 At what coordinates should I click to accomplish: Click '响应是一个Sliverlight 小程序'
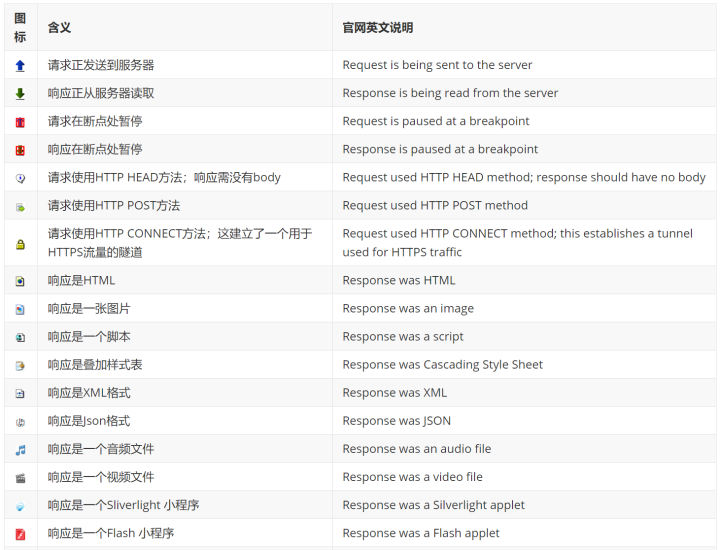click(123, 505)
